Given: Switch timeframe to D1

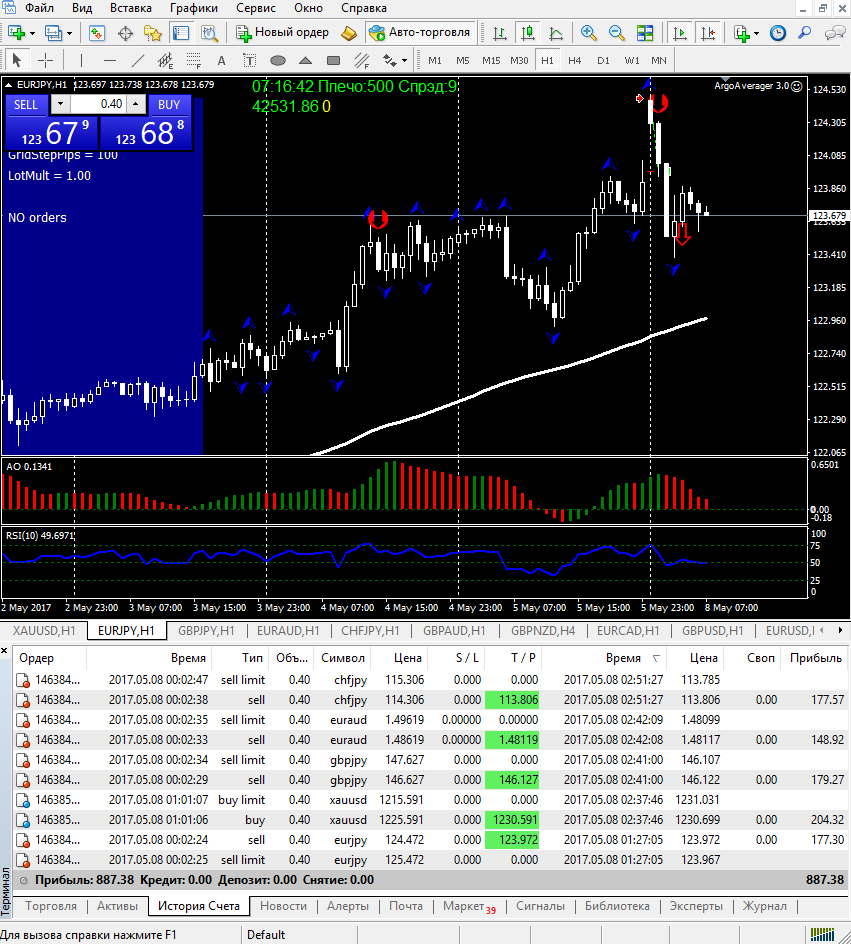Looking at the screenshot, I should coord(603,60).
